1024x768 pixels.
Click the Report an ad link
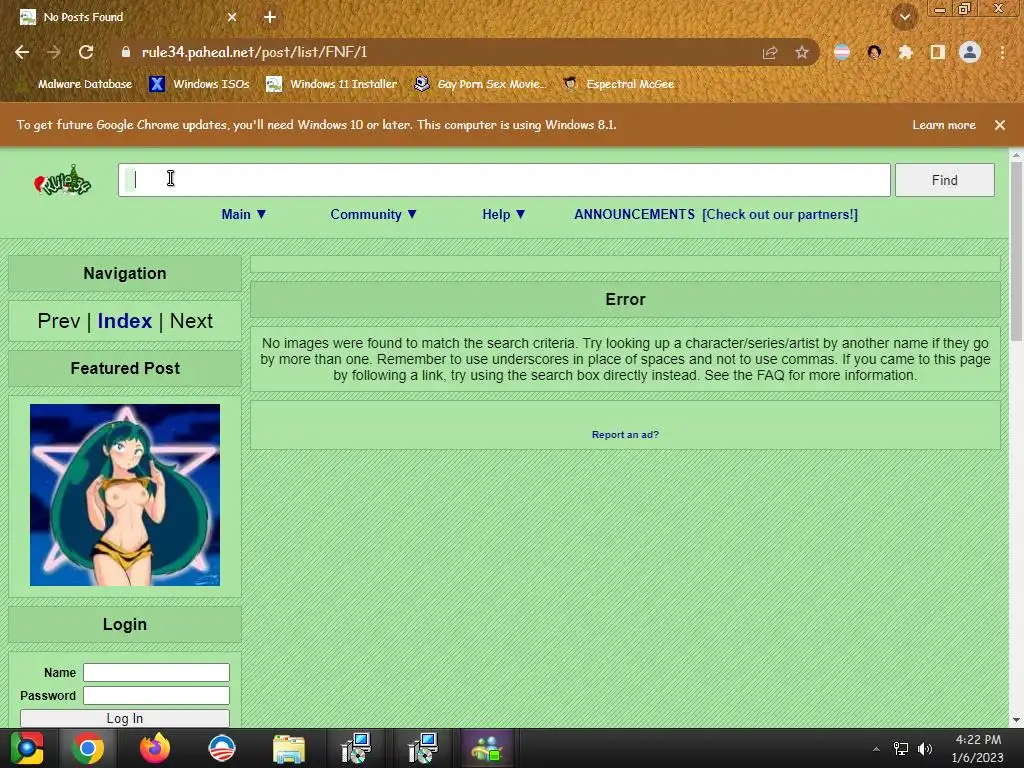[x=625, y=434]
